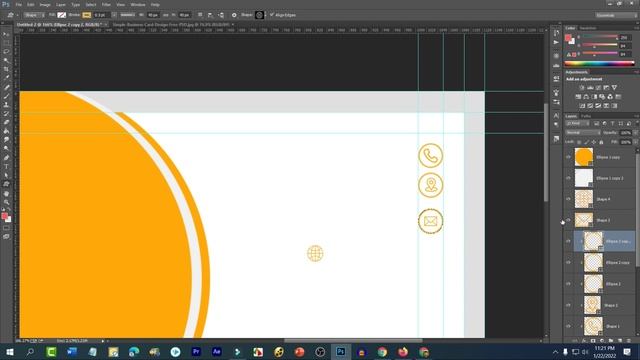Viewport: 640px width, 360px height.
Task: Open the Window menu
Action: (x=138, y=4)
